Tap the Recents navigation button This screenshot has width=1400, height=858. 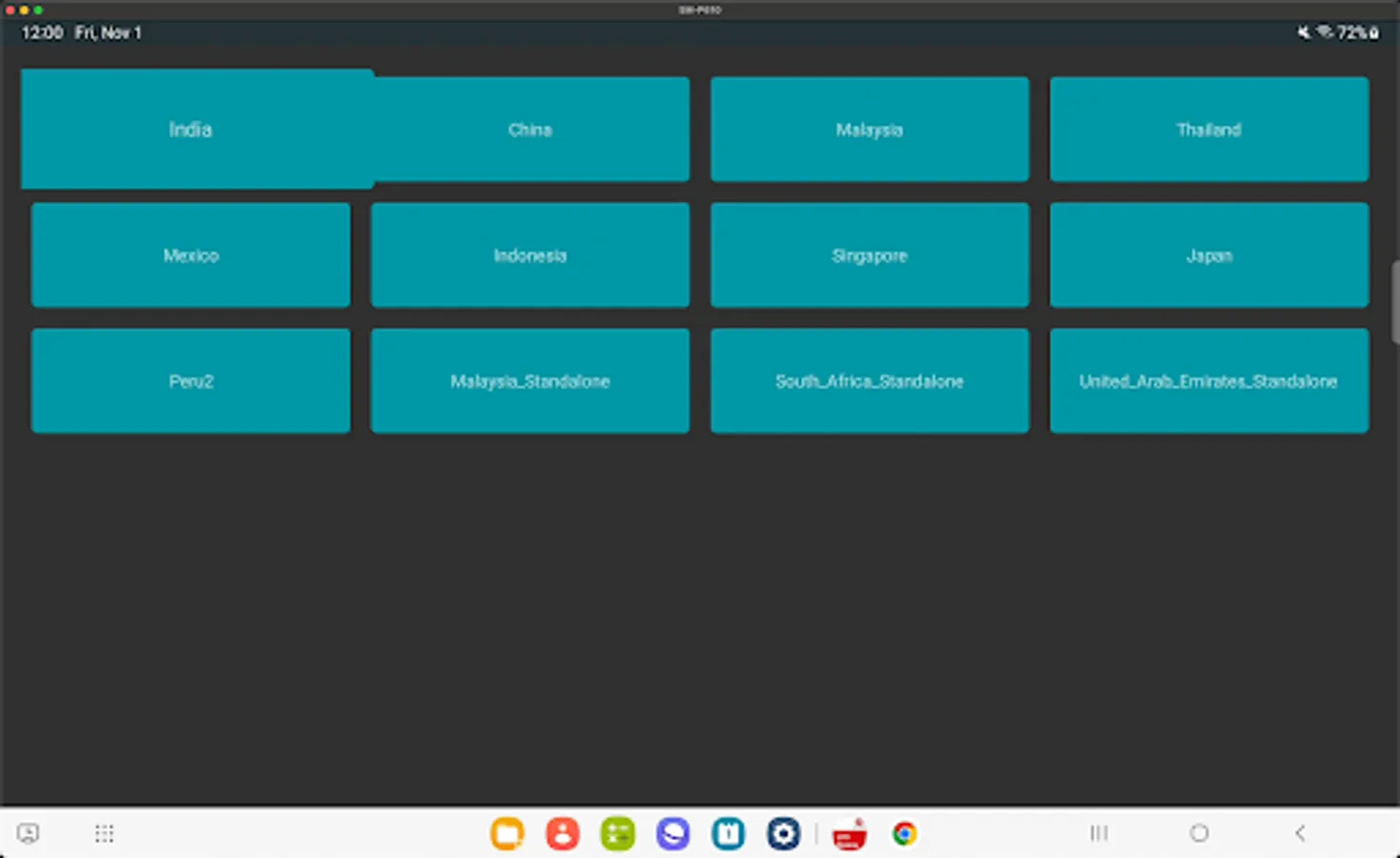coord(1097,833)
